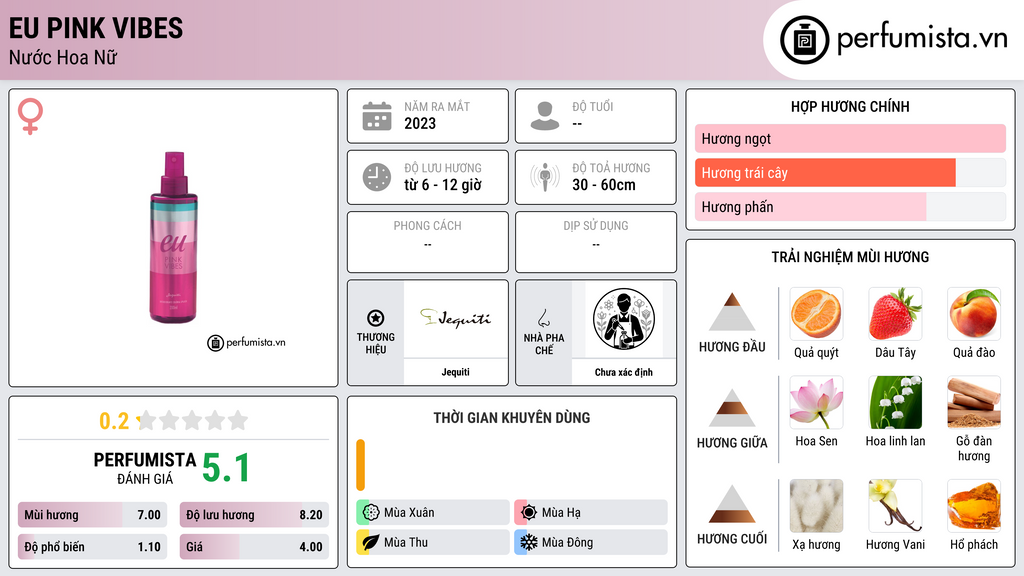
Task: Click the 0.2 user rating number
Action: point(114,421)
